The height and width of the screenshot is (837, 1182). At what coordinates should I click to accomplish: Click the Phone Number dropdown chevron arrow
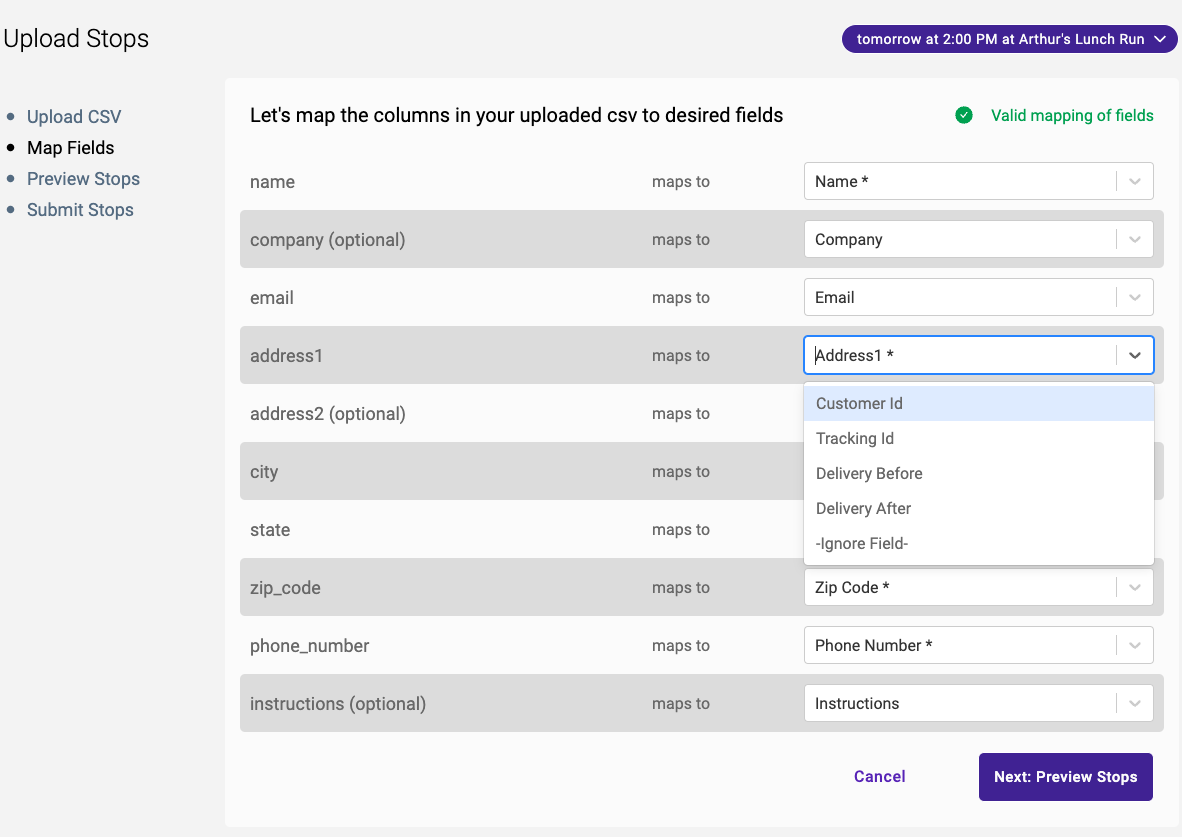pos(1135,645)
